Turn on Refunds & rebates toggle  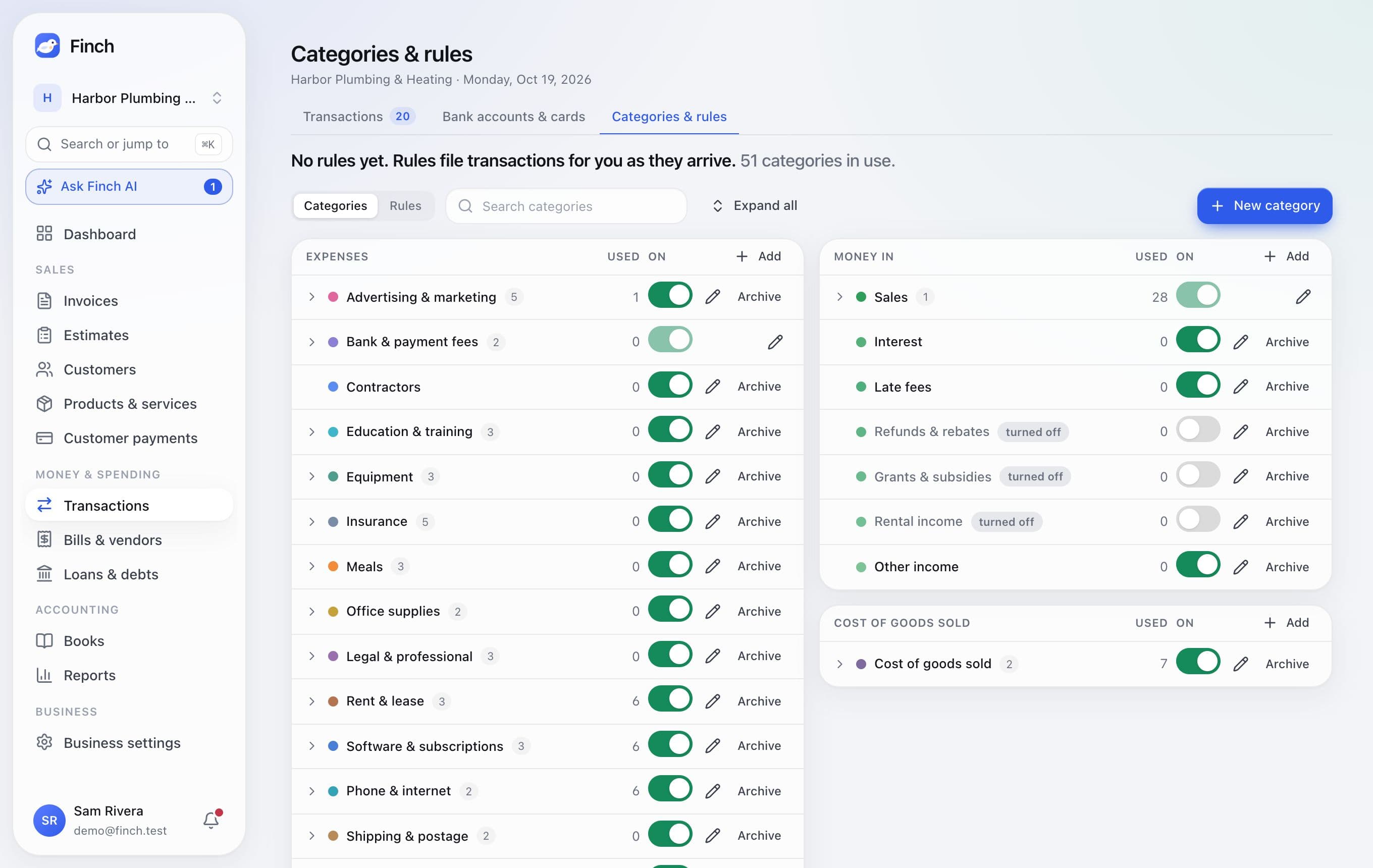point(1198,429)
